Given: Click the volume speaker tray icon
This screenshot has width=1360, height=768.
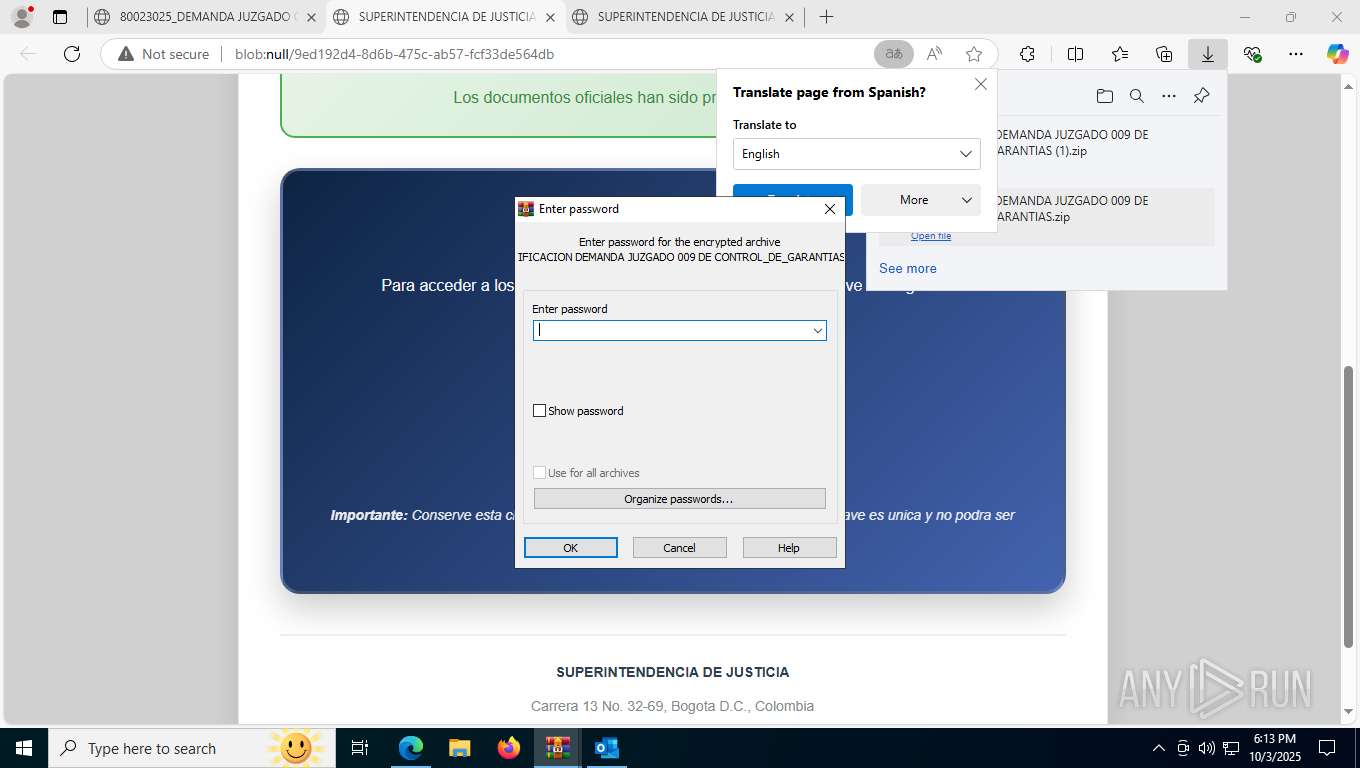Looking at the screenshot, I should click(x=1207, y=748).
